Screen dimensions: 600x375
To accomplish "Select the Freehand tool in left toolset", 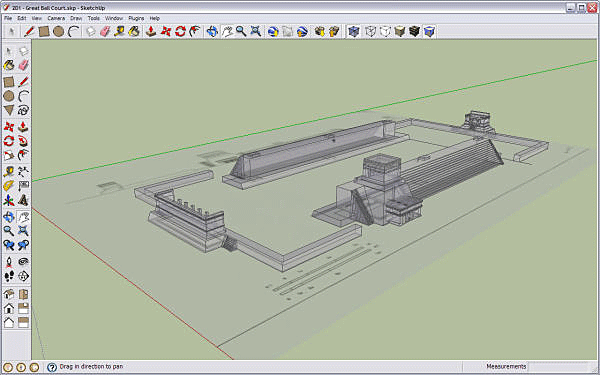I will 23,111.
